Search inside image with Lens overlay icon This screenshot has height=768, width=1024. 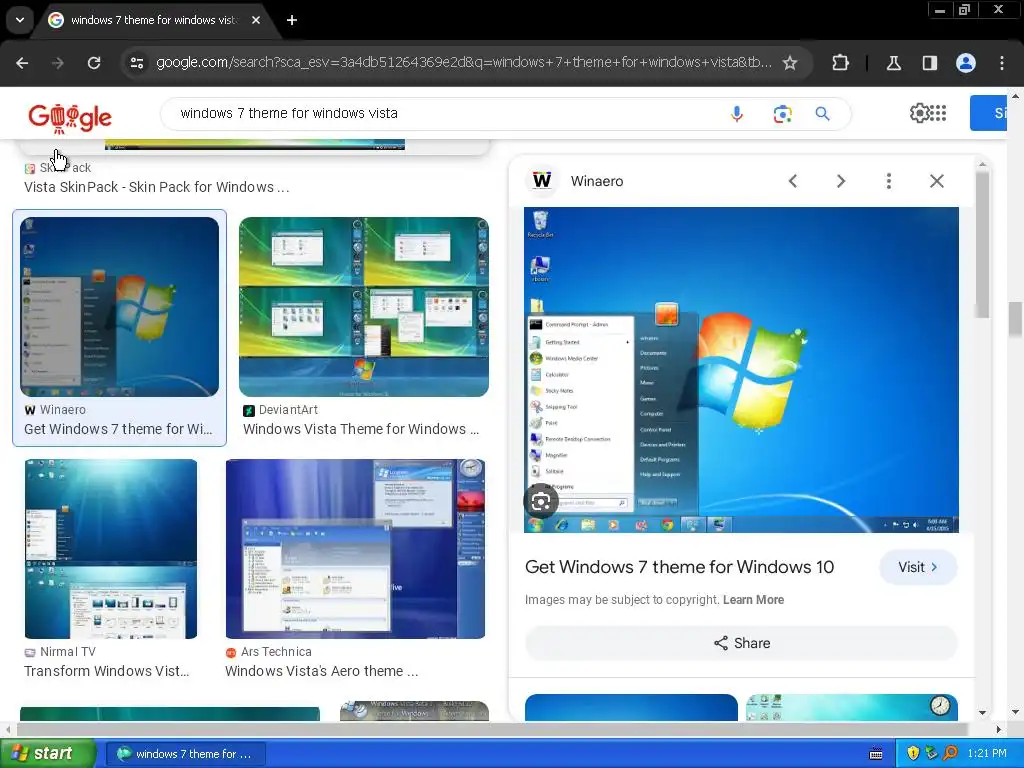pos(541,502)
